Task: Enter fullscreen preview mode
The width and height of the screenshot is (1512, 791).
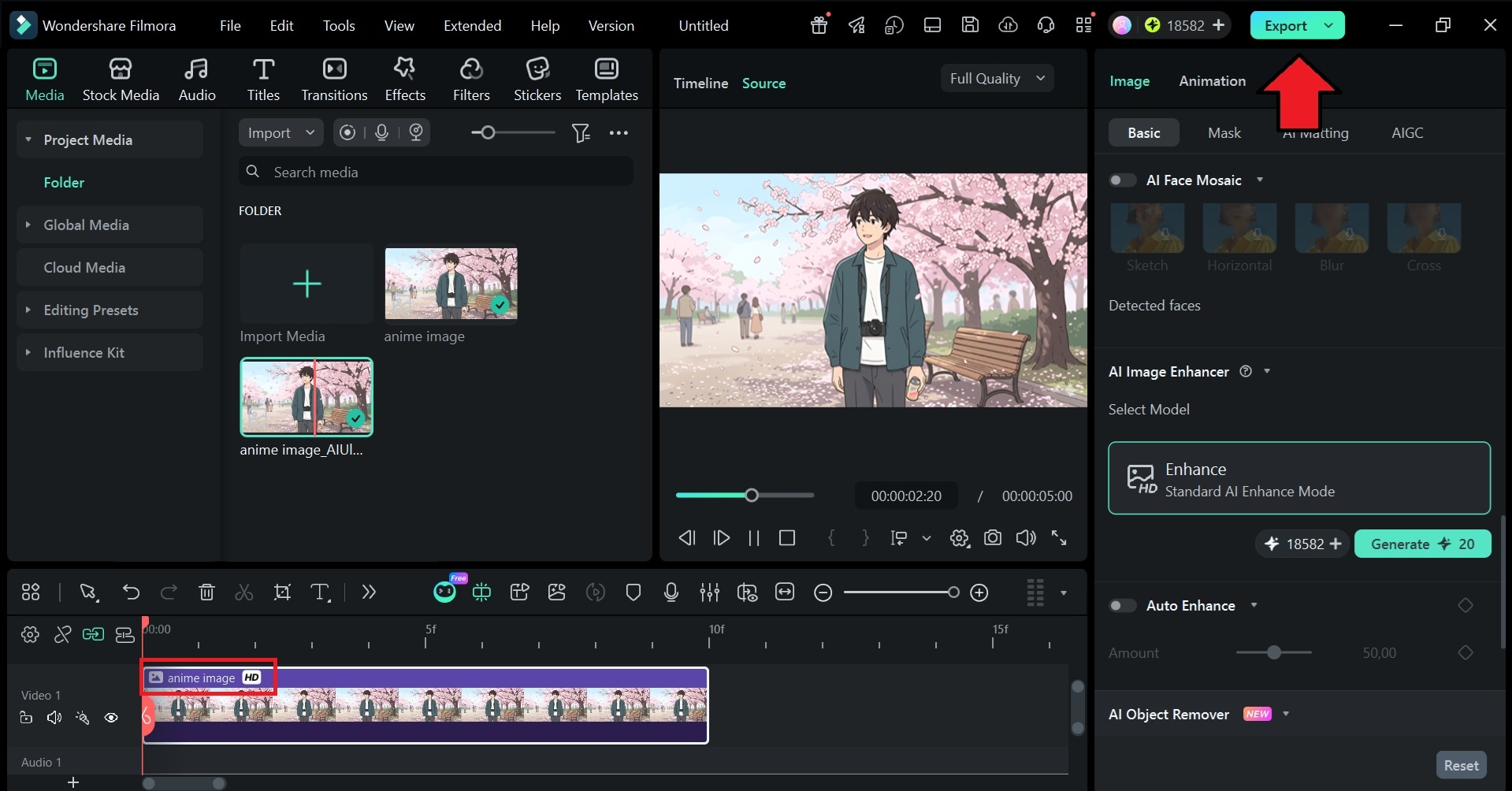Action: coord(1059,538)
